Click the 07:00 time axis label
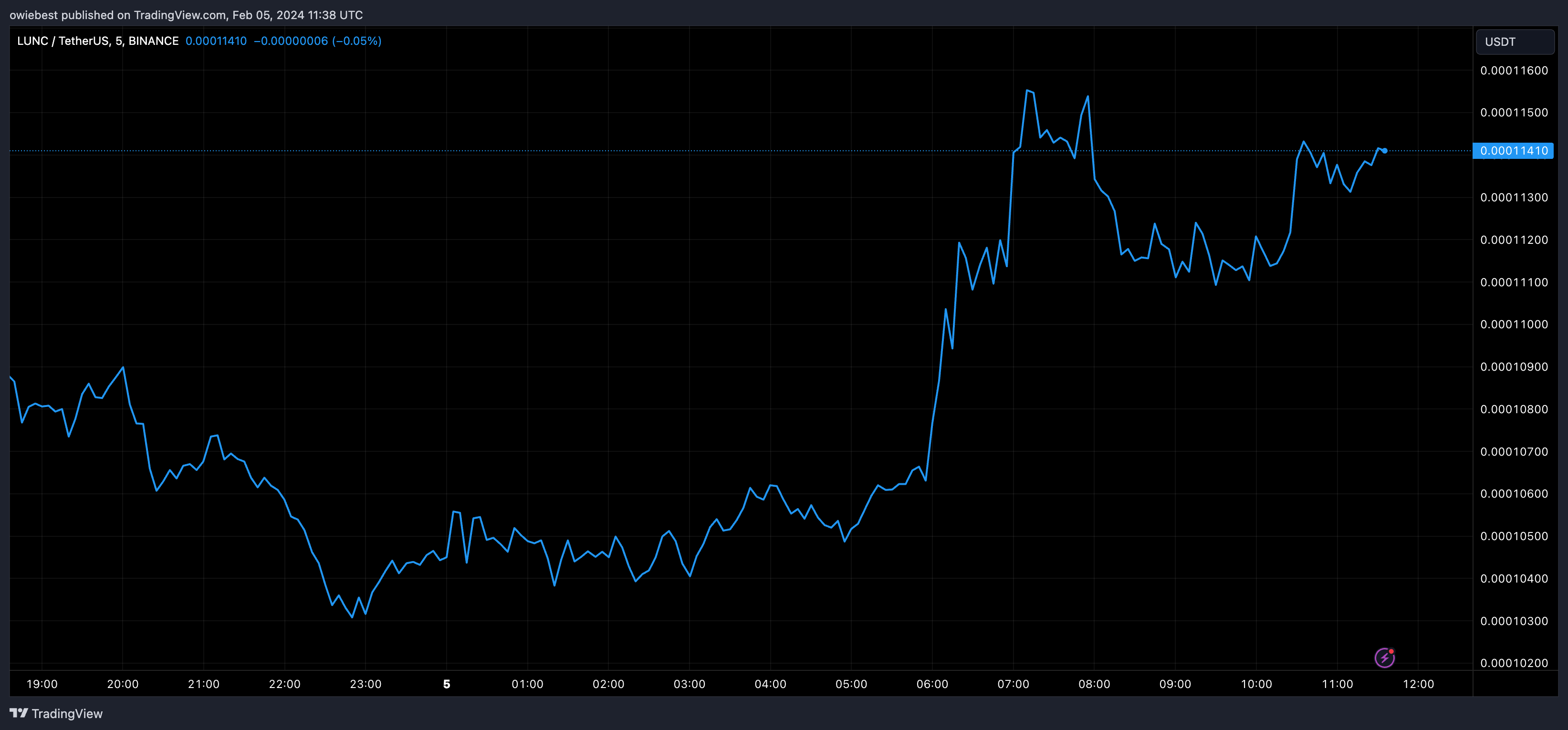This screenshot has height=730, width=1568. 1014,684
